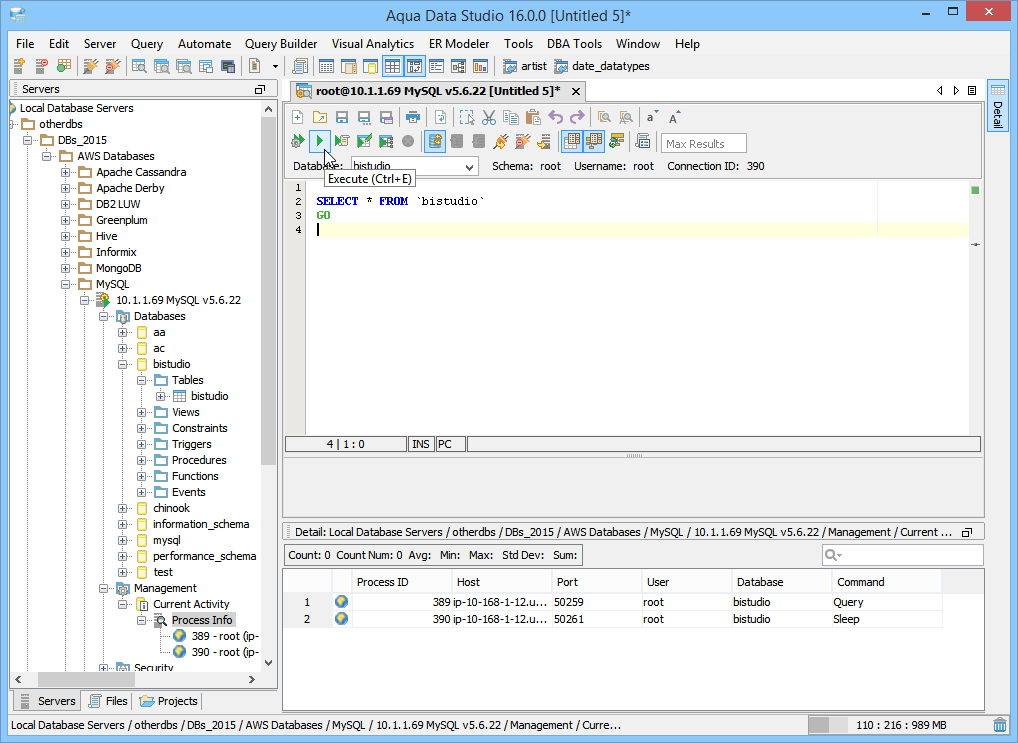1018x743 pixels.
Task: Toggle INS insert mode in editor status bar
Action: [x=421, y=444]
